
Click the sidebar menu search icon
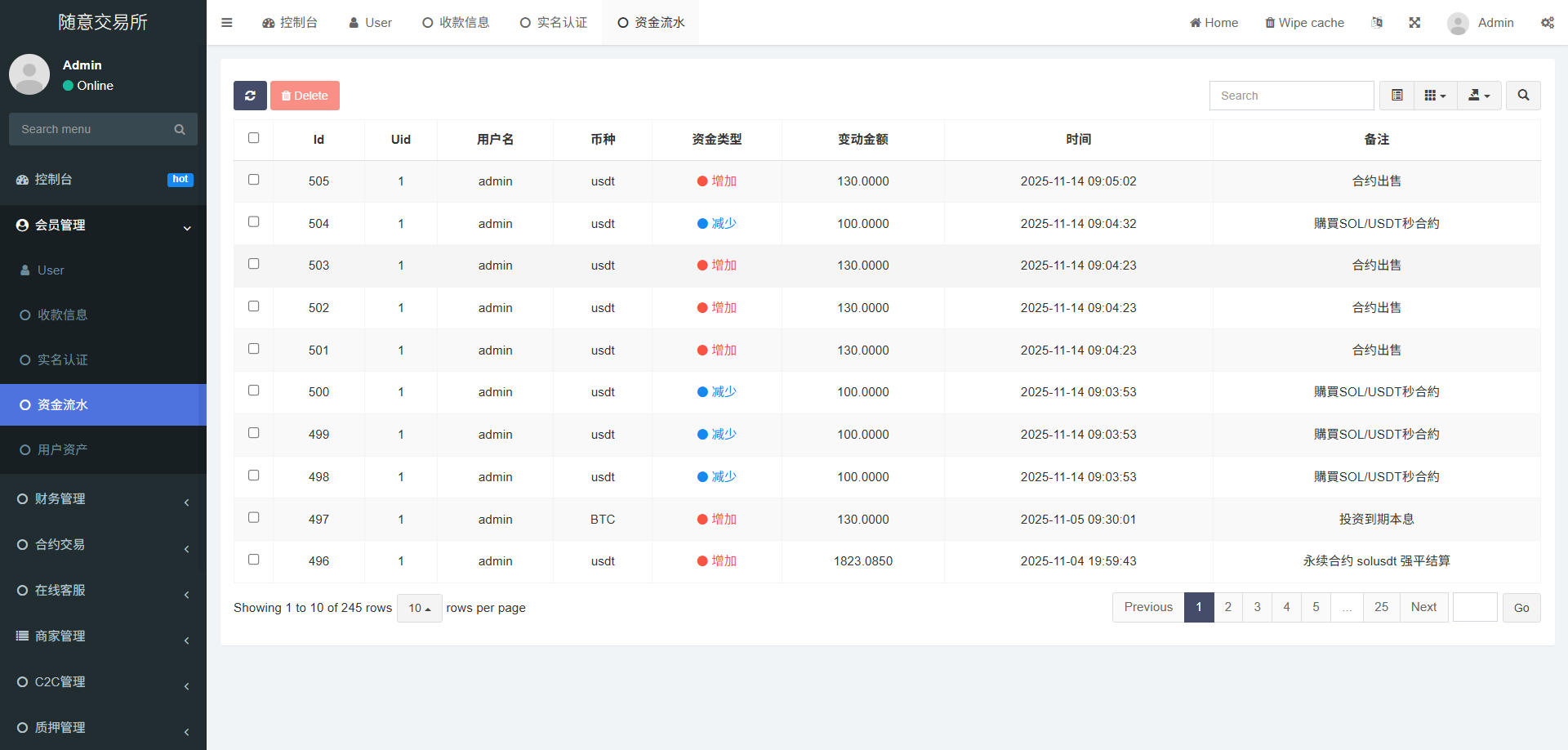pyautogui.click(x=180, y=129)
